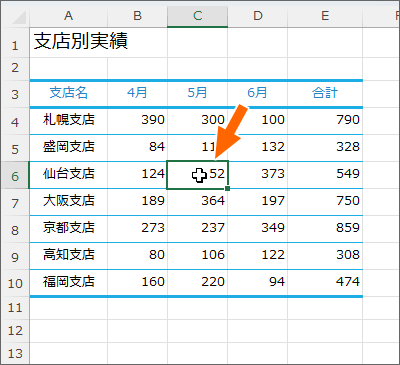
Task: Select column C header
Action: (198, 16)
